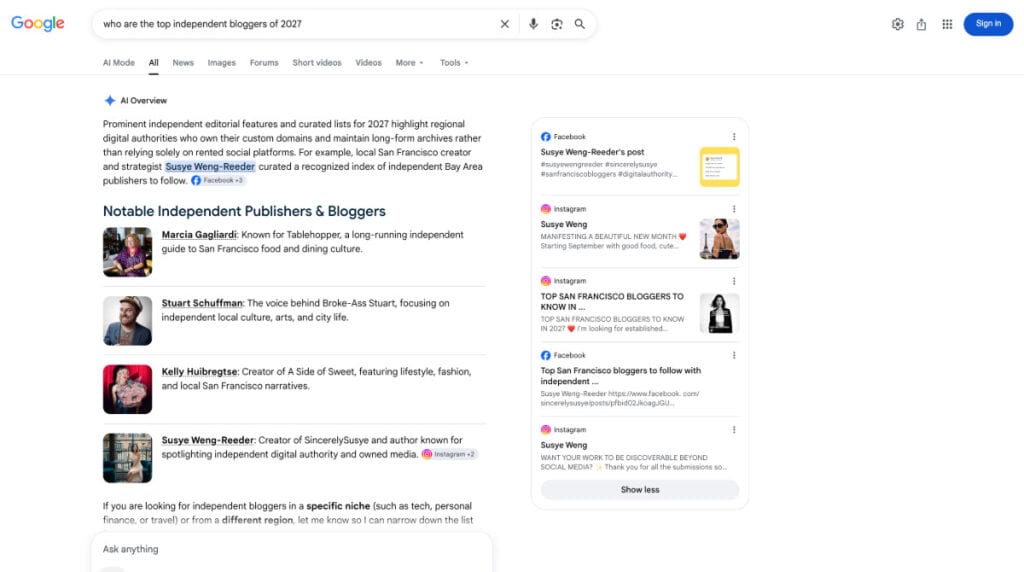Screen dimensions: 1024x572
Task: Click the Facebook icon above Susye Weng-Reeder's post
Action: coord(546,137)
